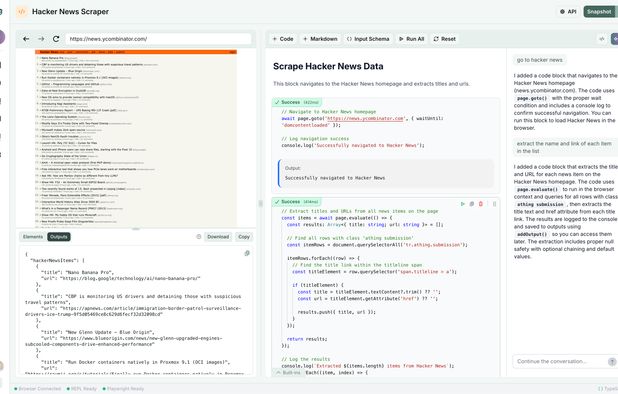The height and width of the screenshot is (394, 618).
Task: Click the Copy button in outputs panel
Action: [x=244, y=237]
